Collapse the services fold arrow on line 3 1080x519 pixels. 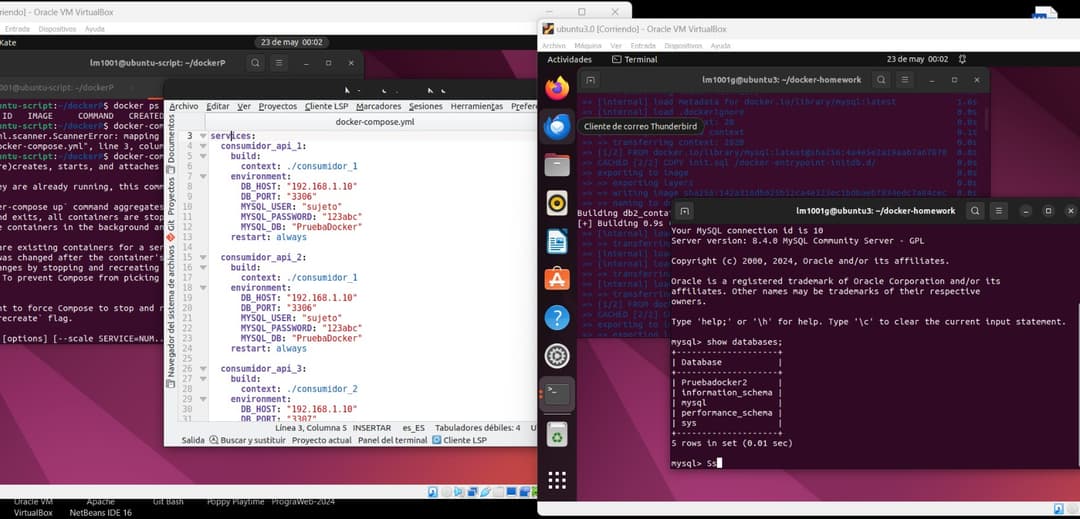point(203,136)
